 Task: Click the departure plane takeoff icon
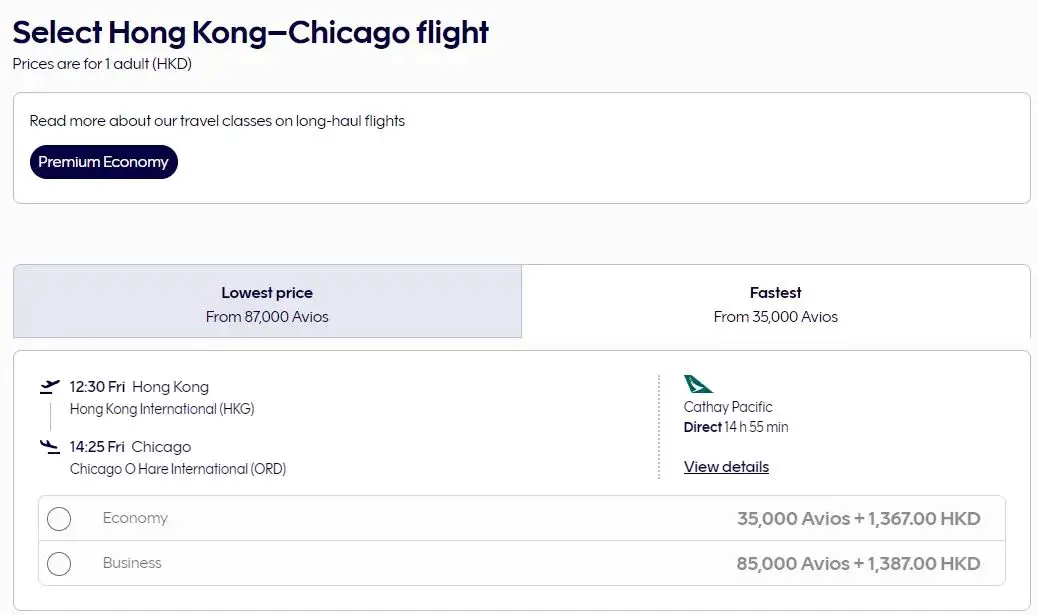coord(50,386)
